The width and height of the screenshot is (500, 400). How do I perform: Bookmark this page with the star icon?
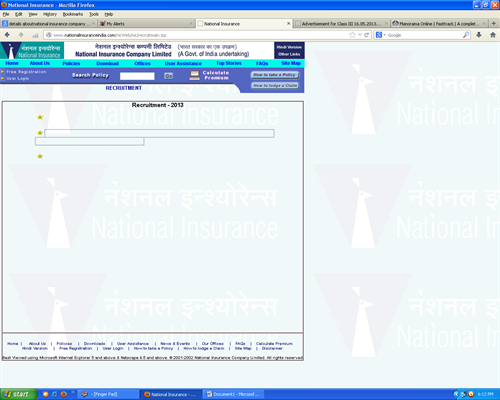[x=352, y=35]
